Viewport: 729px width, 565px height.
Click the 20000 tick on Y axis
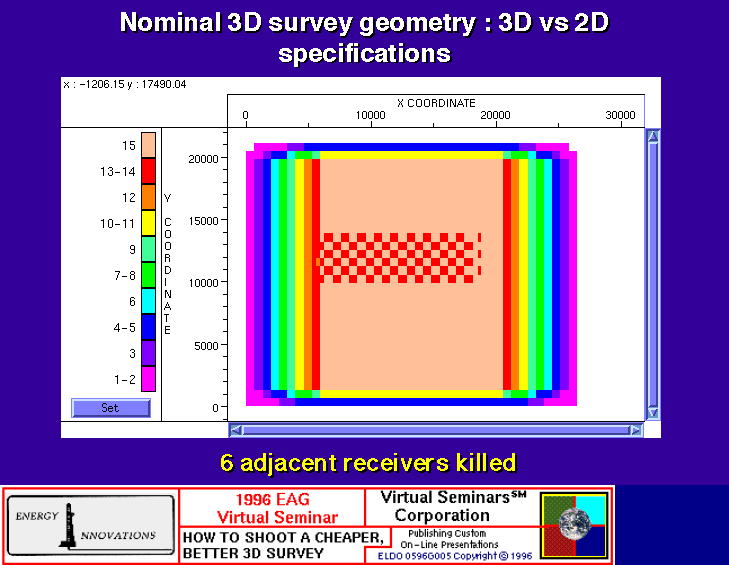tap(203, 159)
